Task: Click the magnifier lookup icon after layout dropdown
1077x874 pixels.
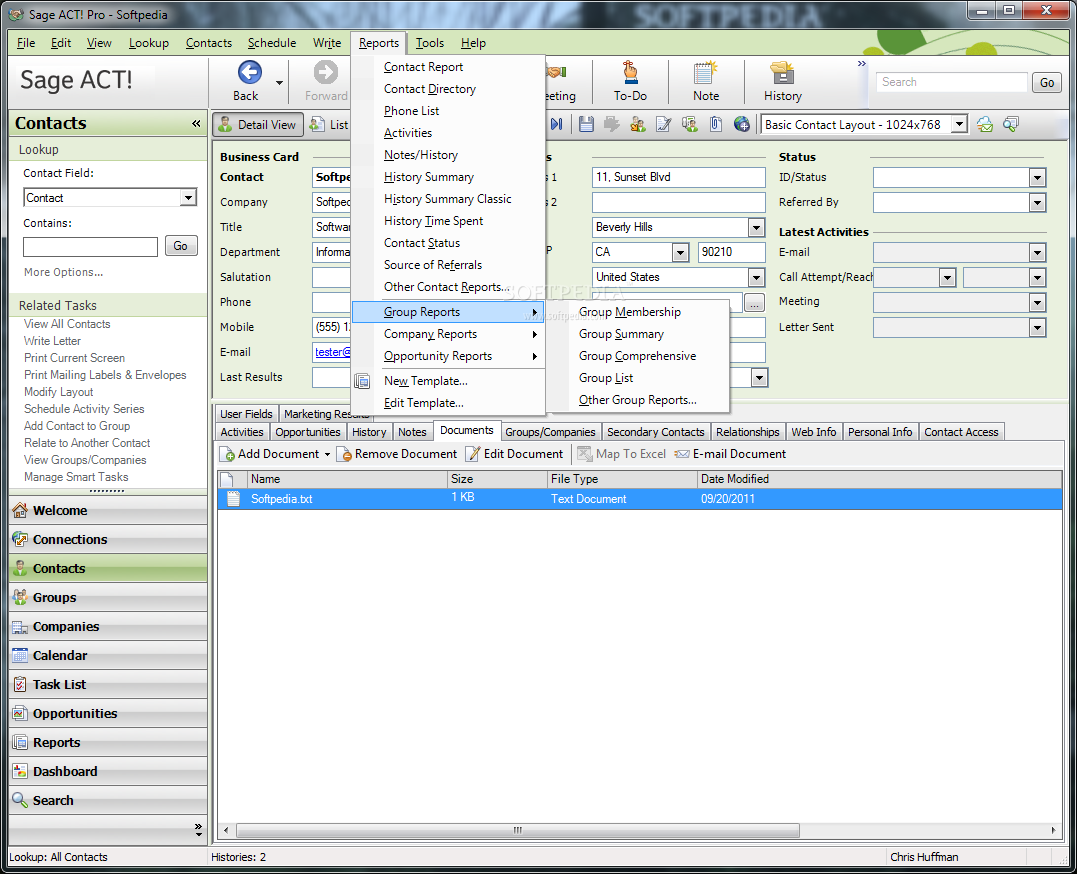Action: point(1010,124)
